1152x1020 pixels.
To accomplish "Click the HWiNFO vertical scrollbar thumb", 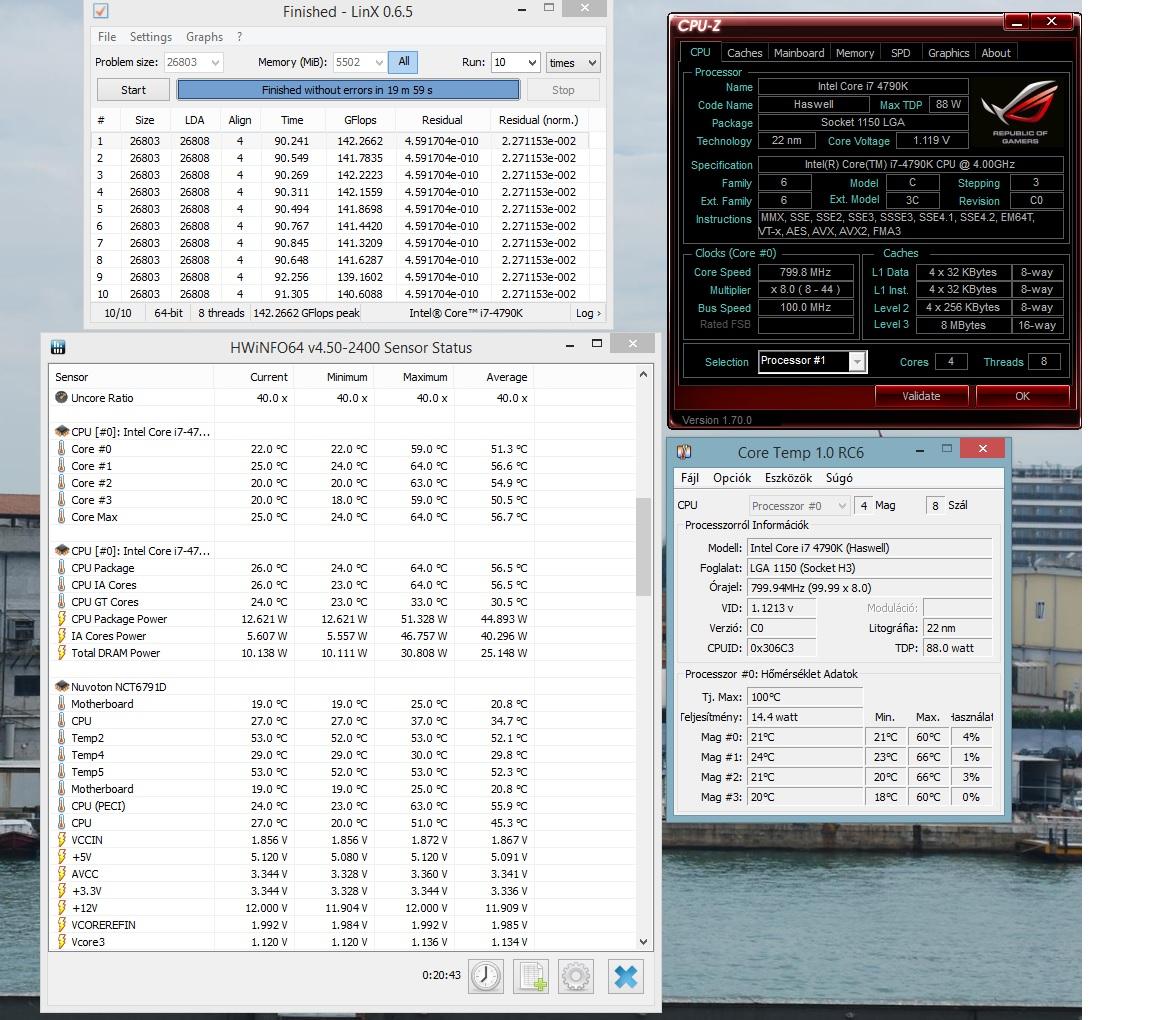I will pos(643,547).
